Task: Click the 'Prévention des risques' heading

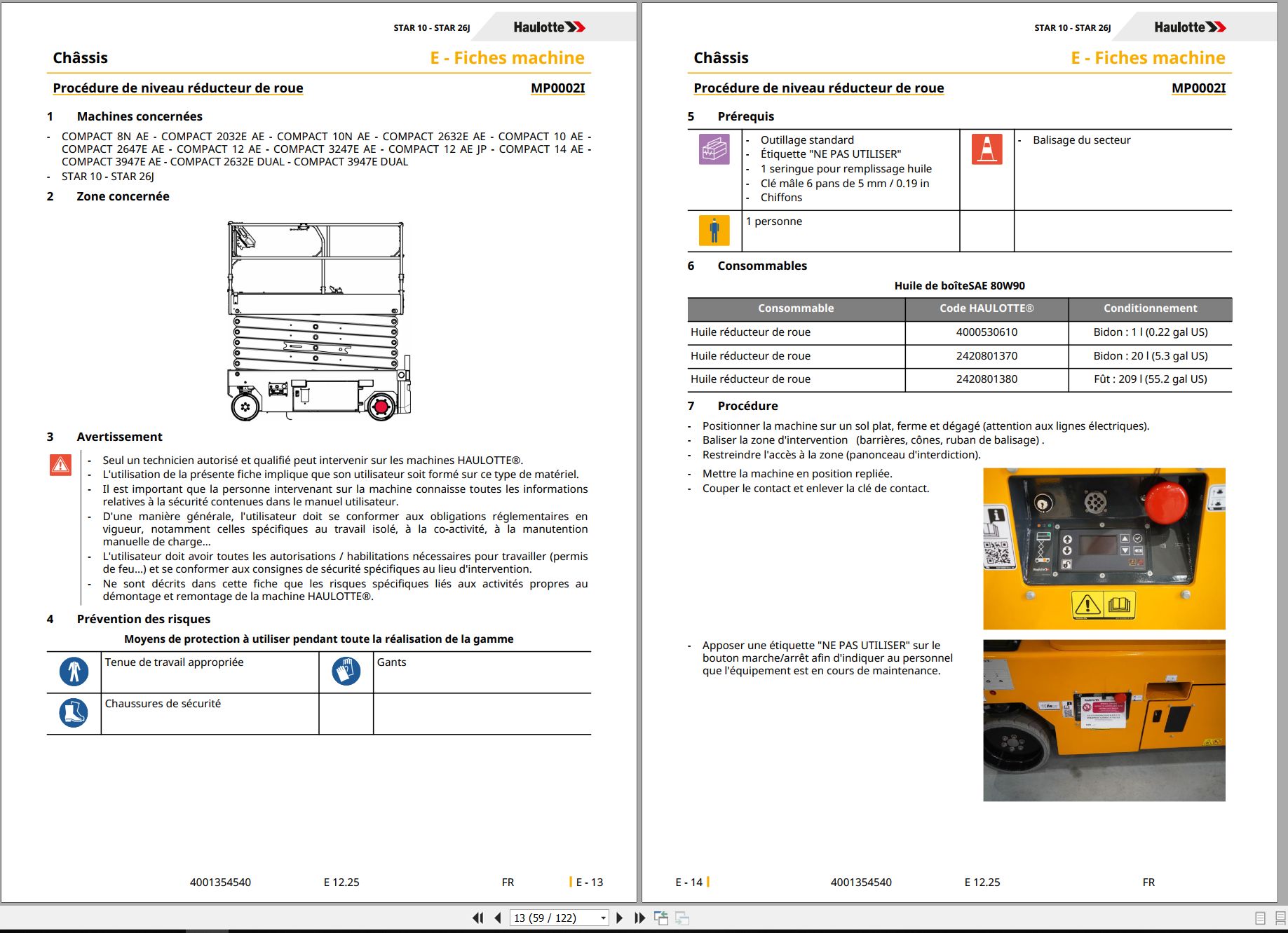Action: pos(144,619)
